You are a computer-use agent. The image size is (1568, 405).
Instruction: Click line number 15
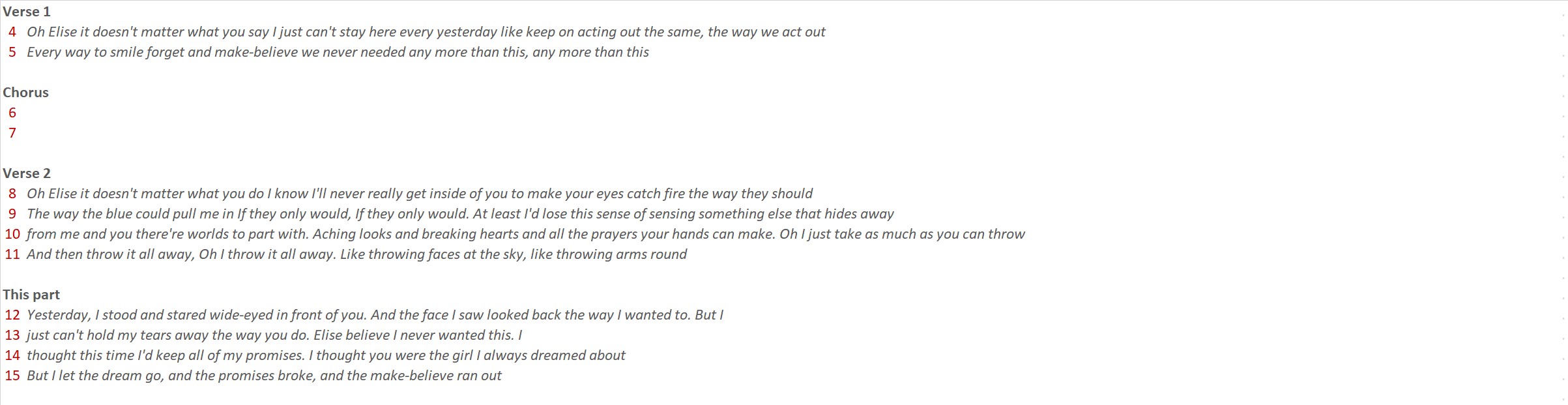(12, 376)
